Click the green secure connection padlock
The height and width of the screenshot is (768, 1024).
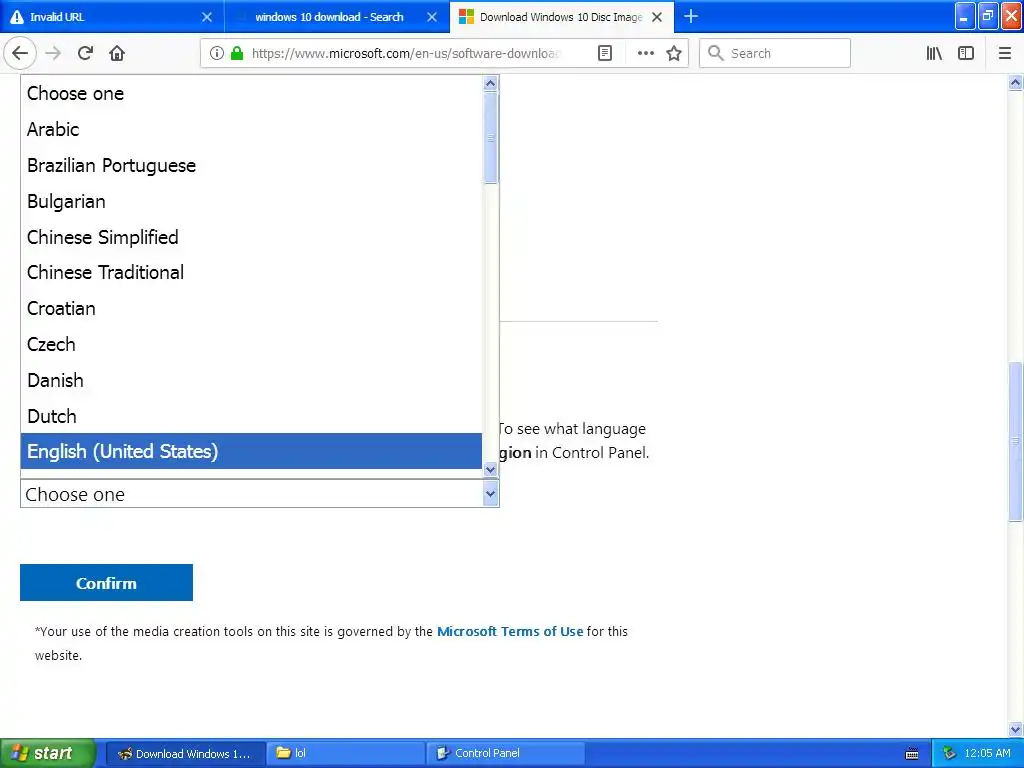[x=237, y=54]
